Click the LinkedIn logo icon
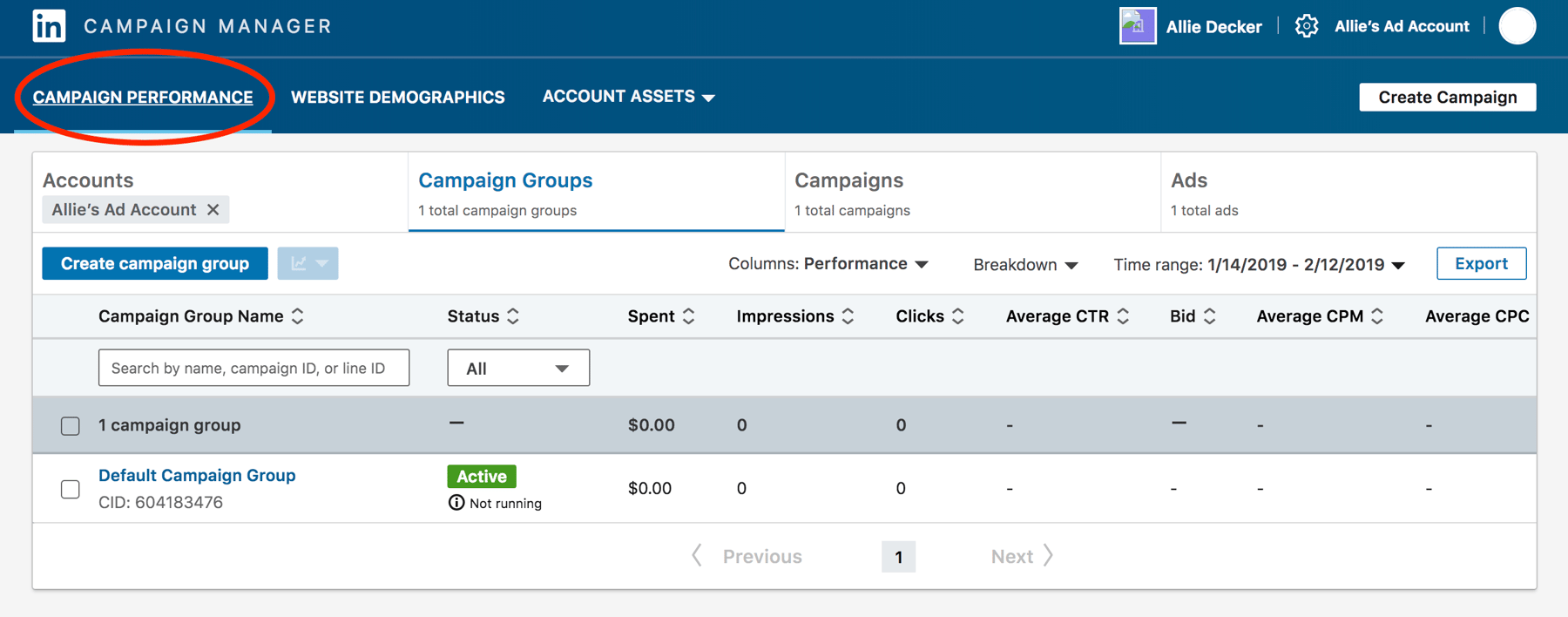1568x617 pixels. click(x=49, y=25)
